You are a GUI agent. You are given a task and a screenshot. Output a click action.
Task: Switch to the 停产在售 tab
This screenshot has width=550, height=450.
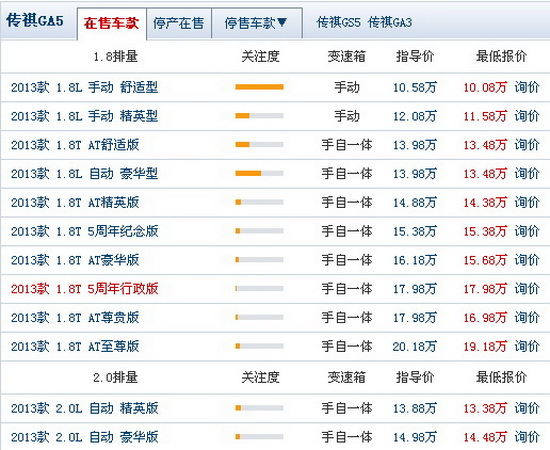(179, 23)
